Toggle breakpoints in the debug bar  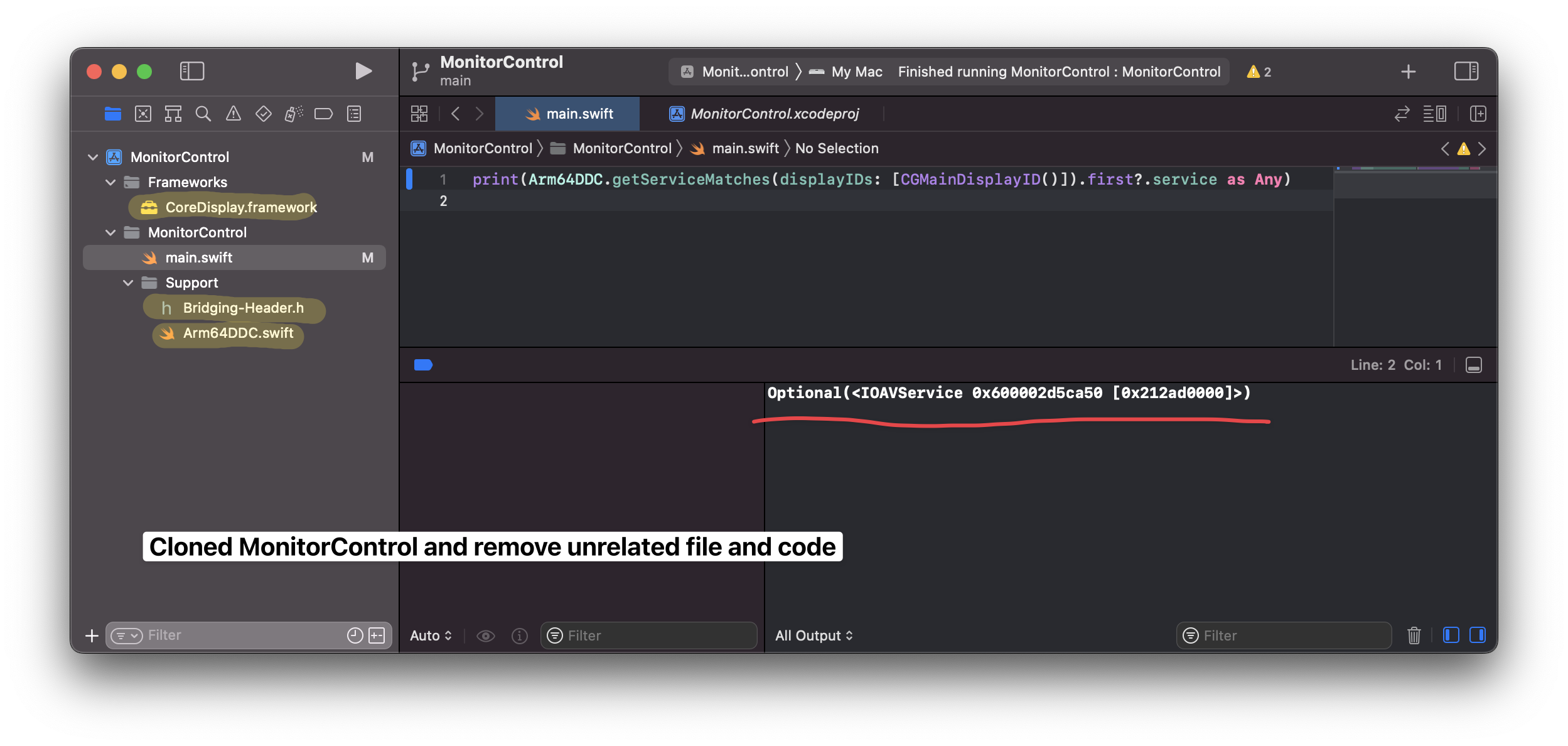[424, 364]
